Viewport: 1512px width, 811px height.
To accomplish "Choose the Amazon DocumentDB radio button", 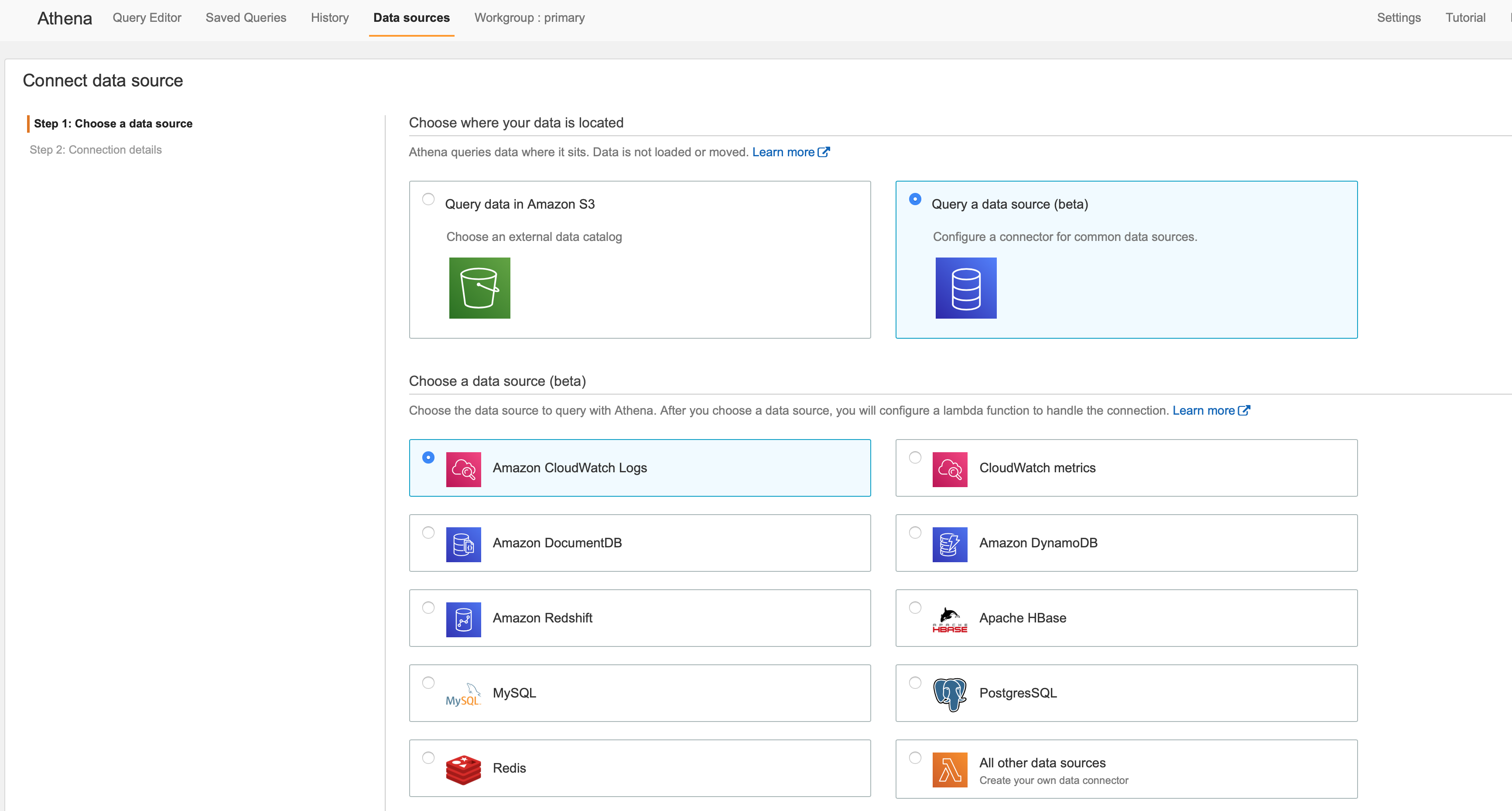I will (428, 533).
